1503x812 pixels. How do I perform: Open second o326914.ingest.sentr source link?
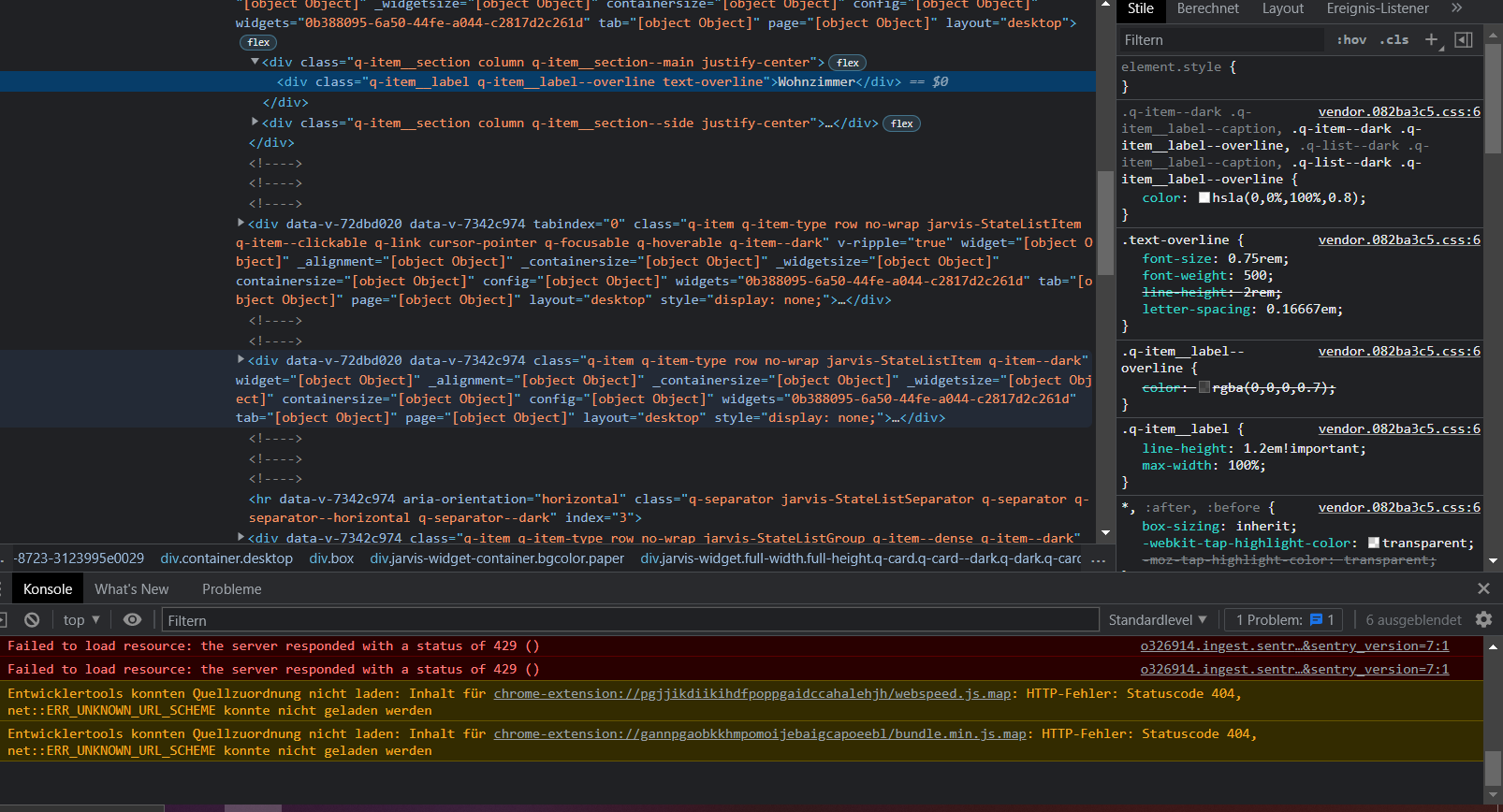pos(1294,669)
